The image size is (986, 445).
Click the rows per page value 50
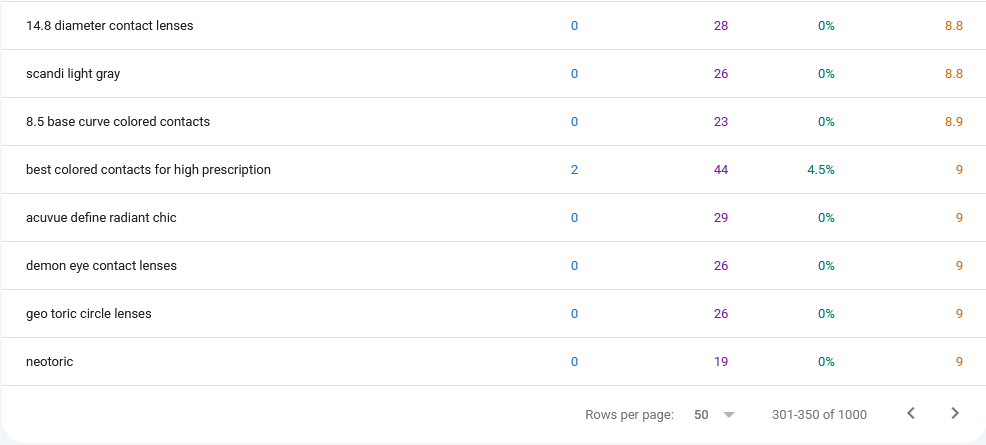pos(701,414)
